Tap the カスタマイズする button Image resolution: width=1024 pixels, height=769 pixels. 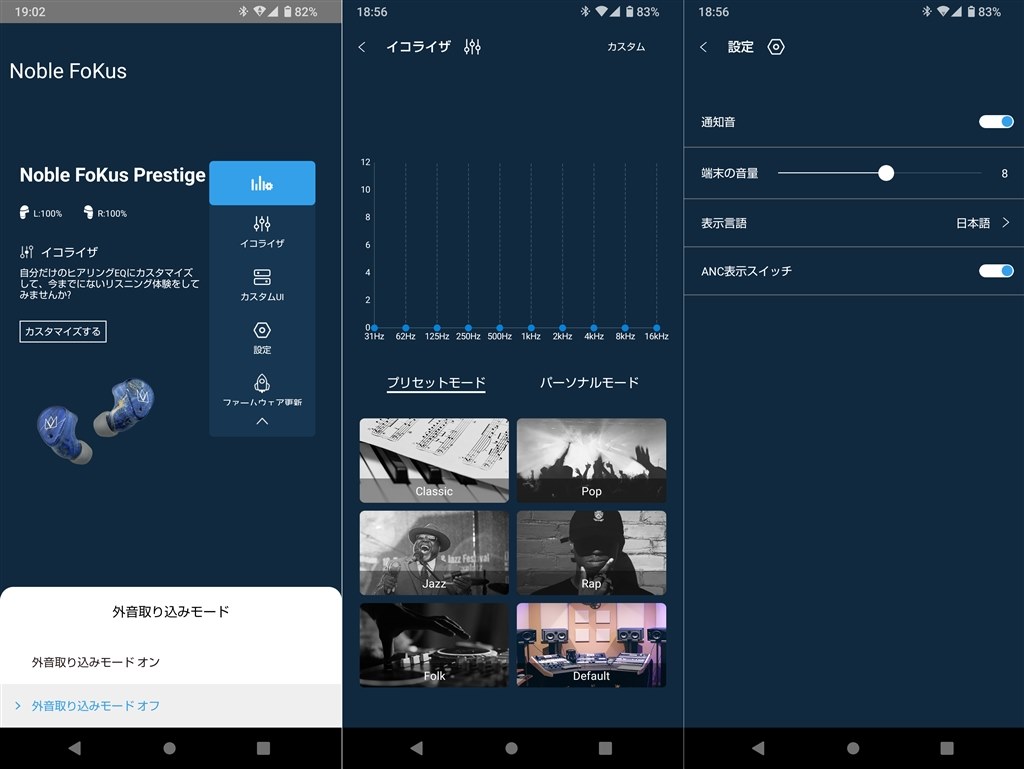click(x=63, y=331)
